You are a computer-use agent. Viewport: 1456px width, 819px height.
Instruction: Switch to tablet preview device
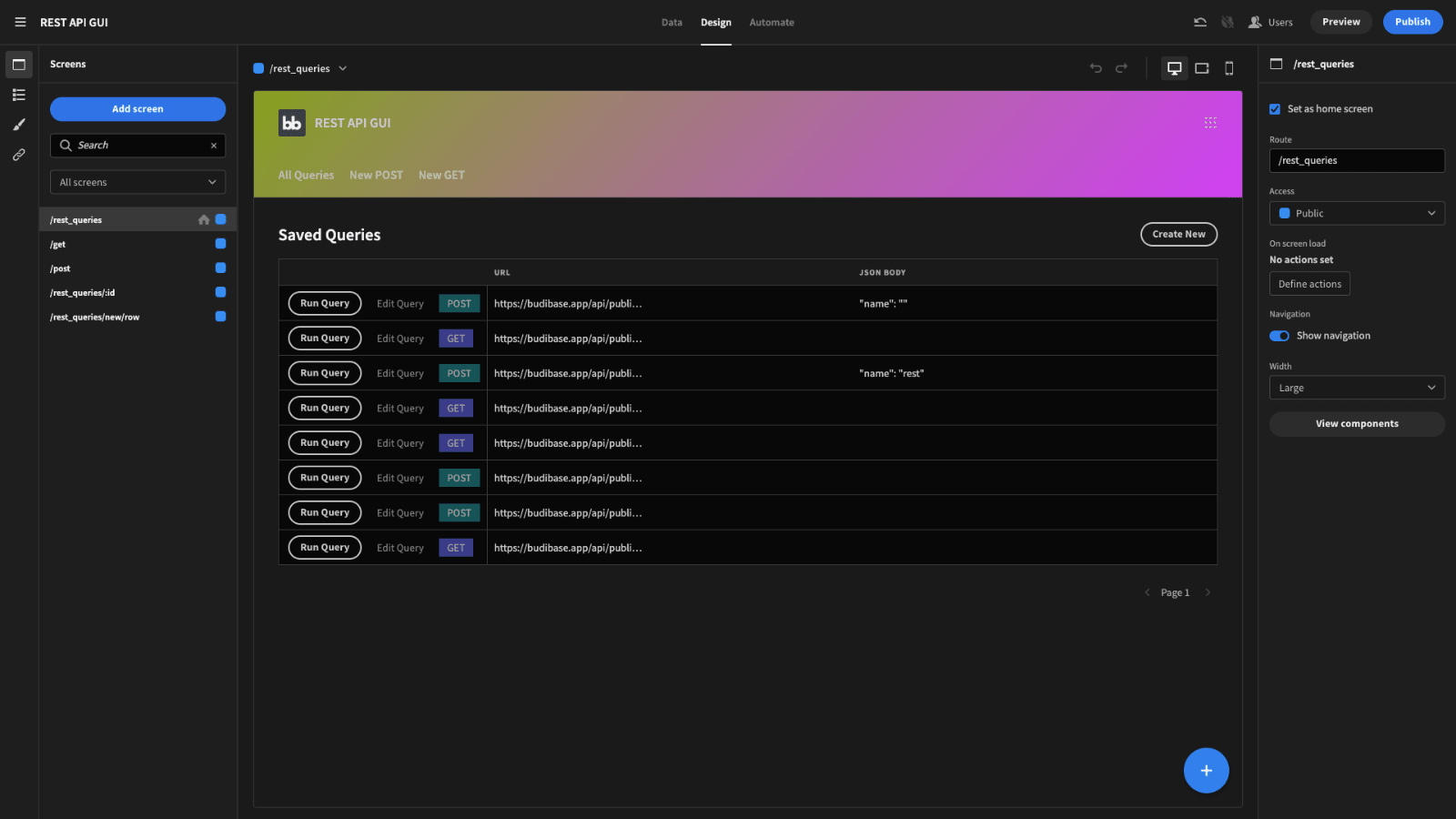(x=1202, y=68)
